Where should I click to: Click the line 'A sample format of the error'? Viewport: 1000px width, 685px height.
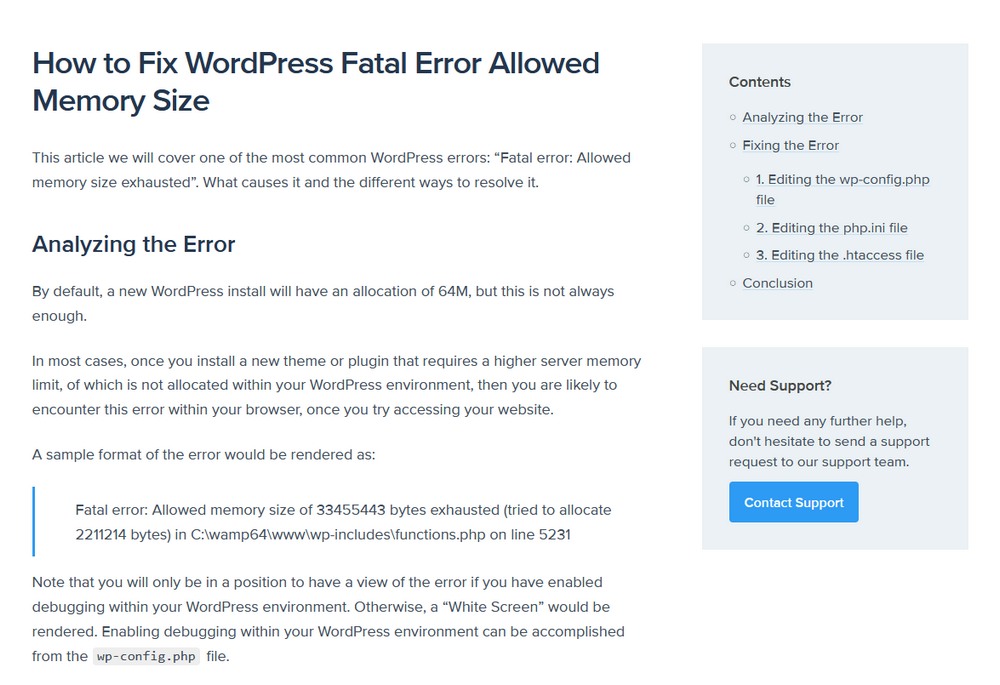[x=203, y=455]
